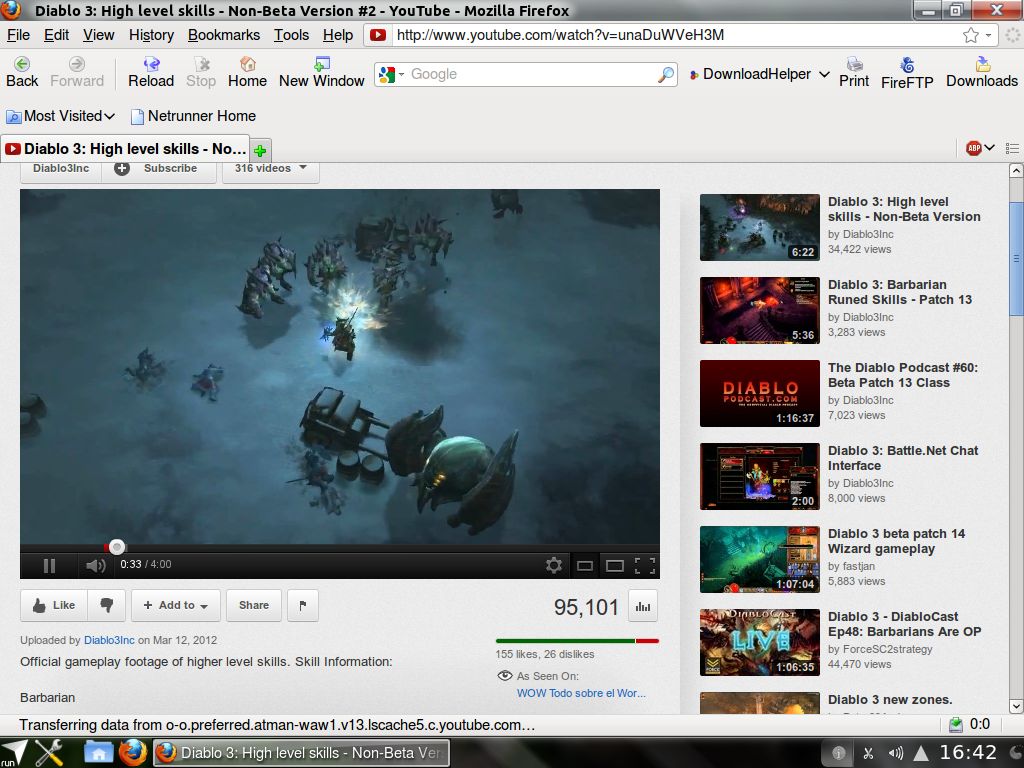Screen dimensions: 1024x768
Task: Bookmark this page with the star
Action: point(970,35)
